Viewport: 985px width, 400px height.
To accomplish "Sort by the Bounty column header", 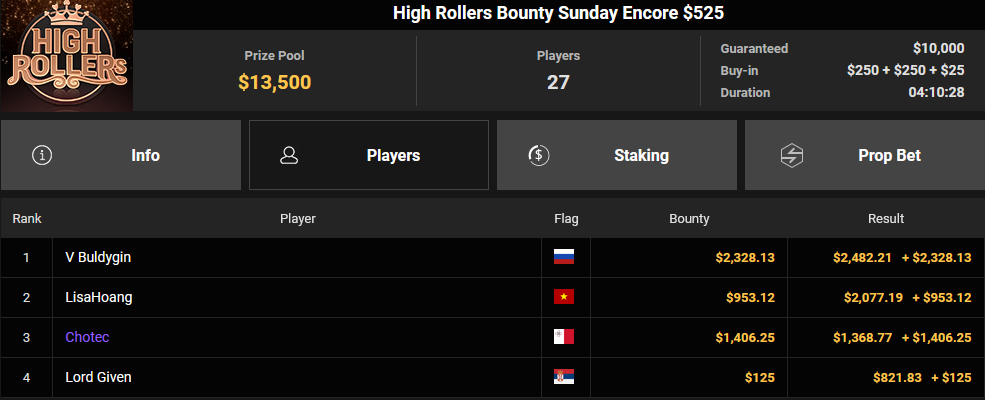I will (x=689, y=219).
